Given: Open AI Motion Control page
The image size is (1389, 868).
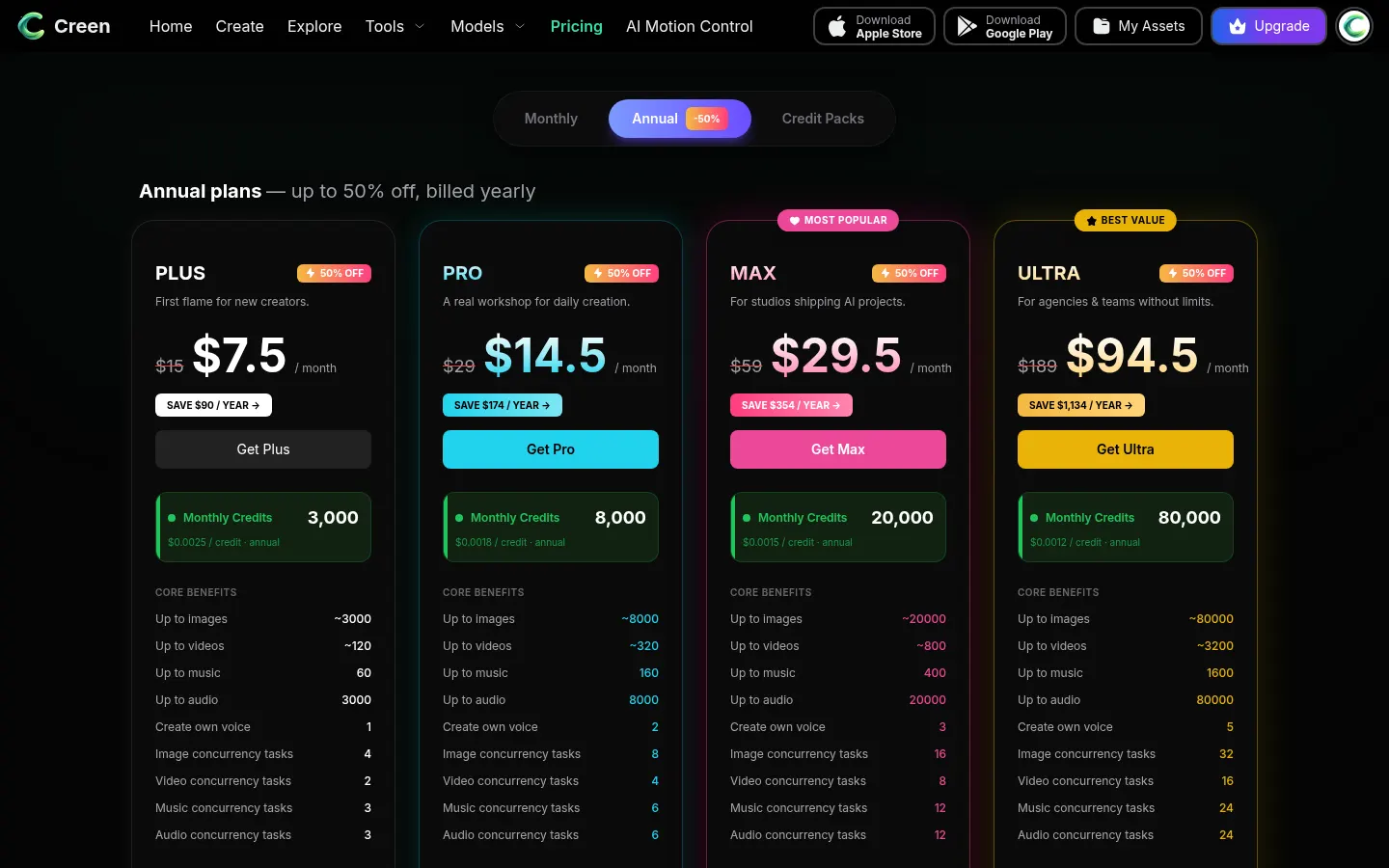Looking at the screenshot, I should pos(689,26).
